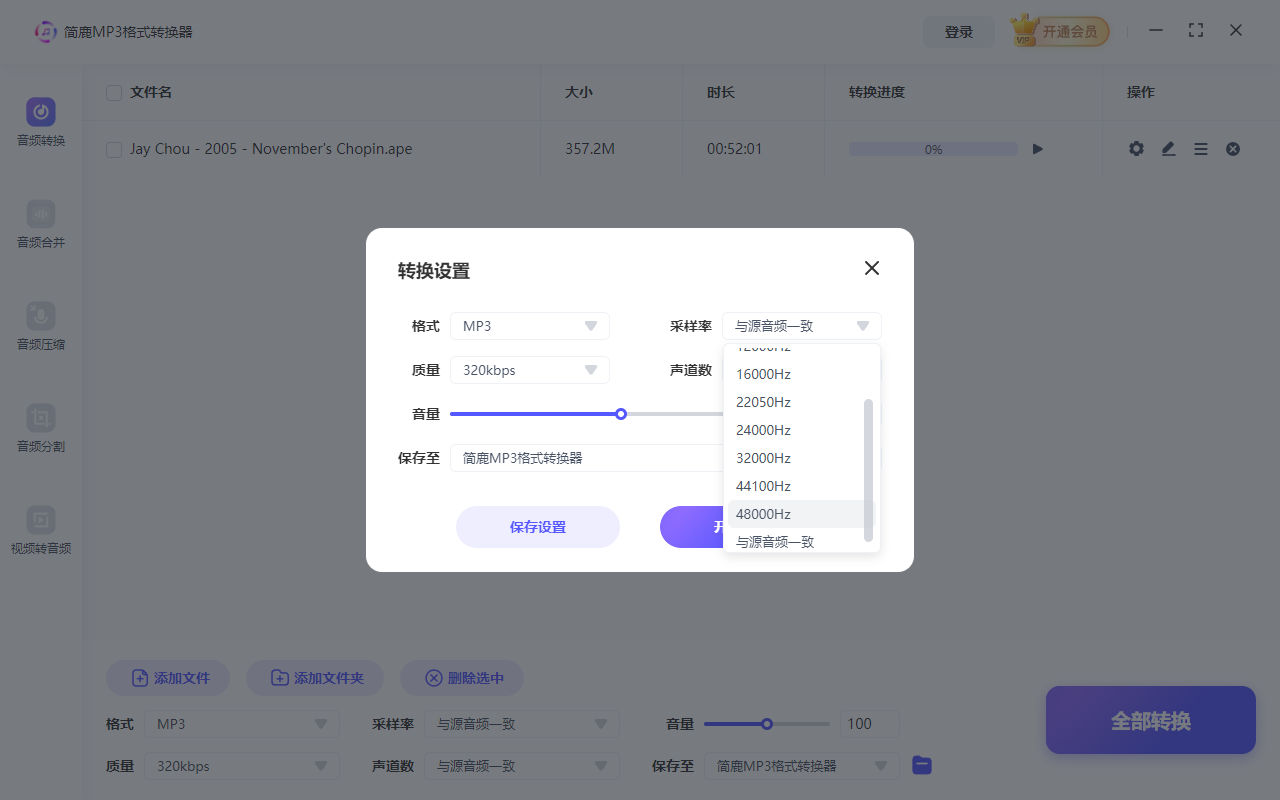The height and width of the screenshot is (800, 1280).
Task: Click the pencil edit icon for the file
Action: click(1168, 148)
